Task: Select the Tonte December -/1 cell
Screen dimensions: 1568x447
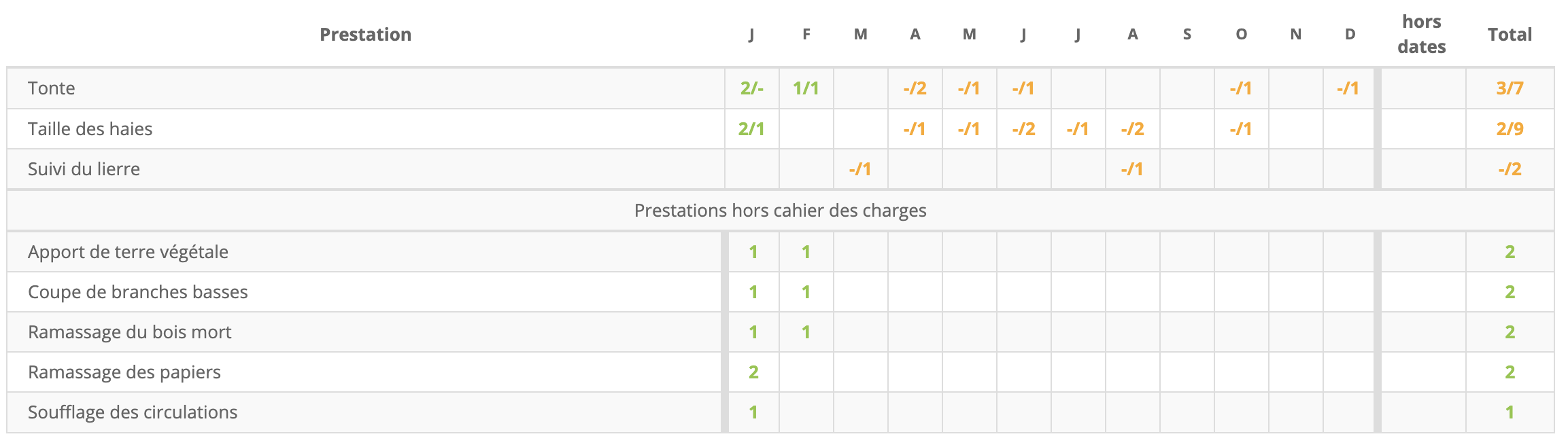Action: pyautogui.click(x=1348, y=88)
